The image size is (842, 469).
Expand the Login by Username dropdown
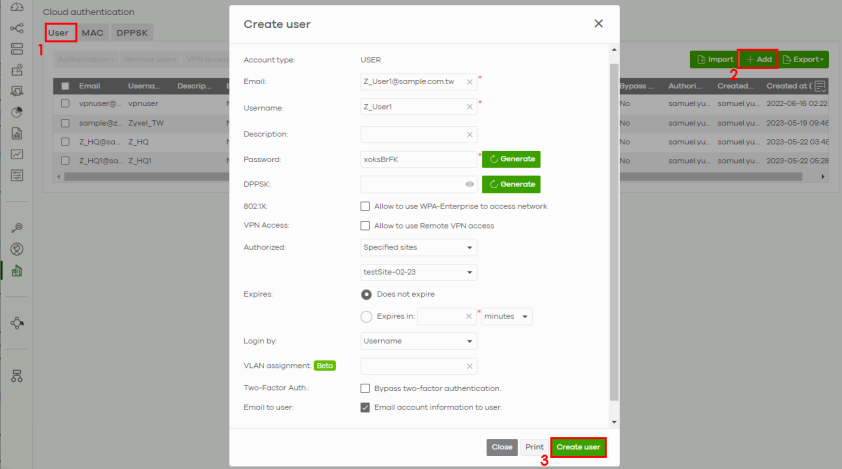tap(419, 342)
